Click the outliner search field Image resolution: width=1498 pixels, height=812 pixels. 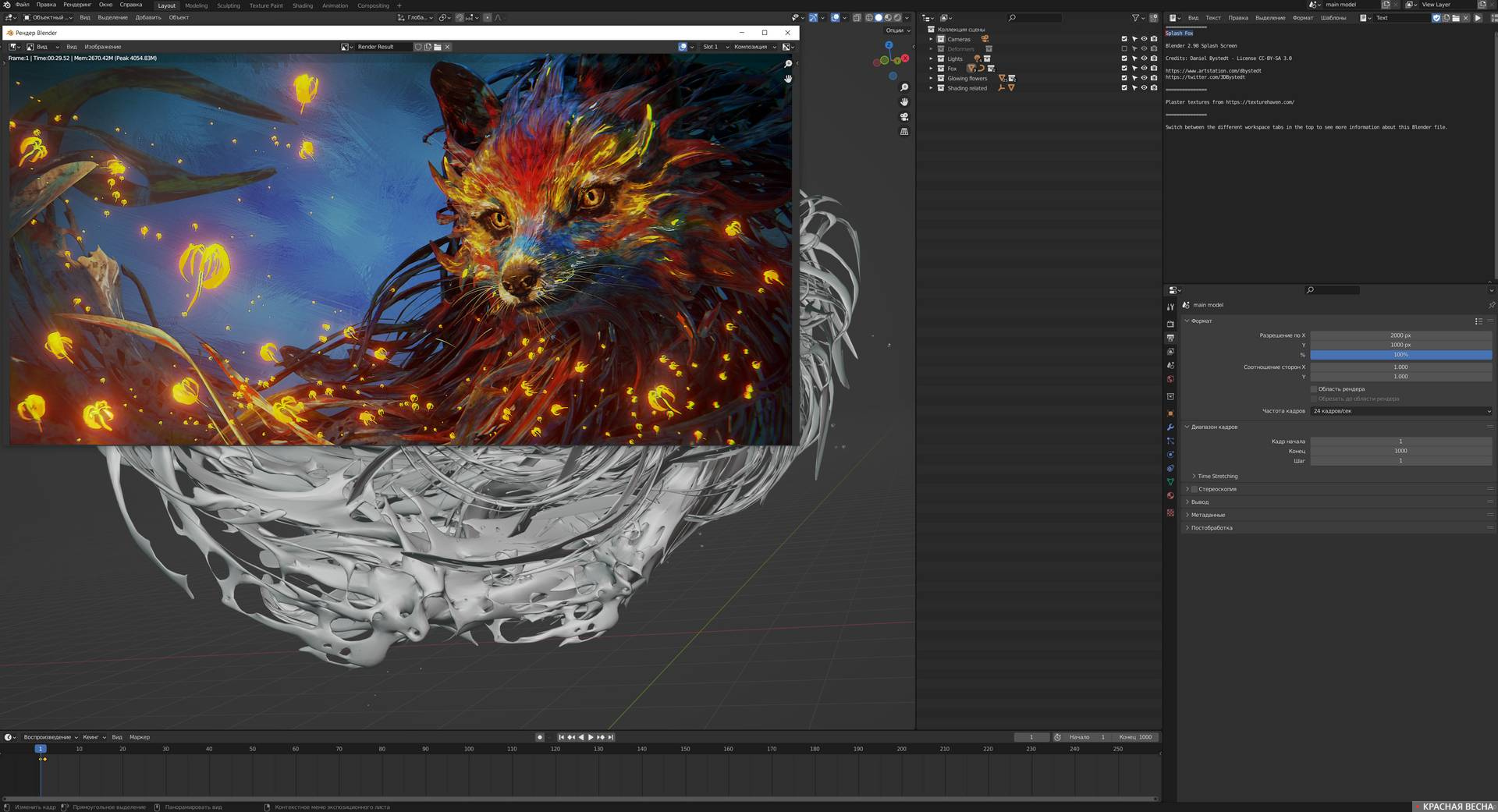click(1035, 17)
